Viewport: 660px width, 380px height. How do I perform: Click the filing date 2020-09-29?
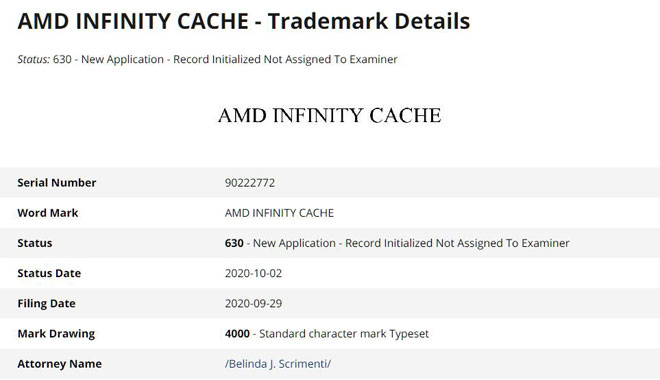pos(253,303)
